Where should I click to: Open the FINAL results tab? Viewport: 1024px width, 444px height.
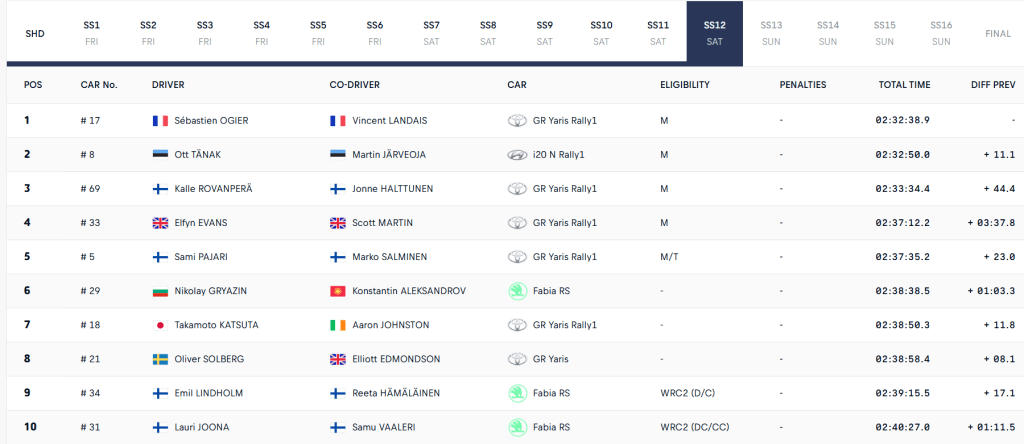[998, 33]
